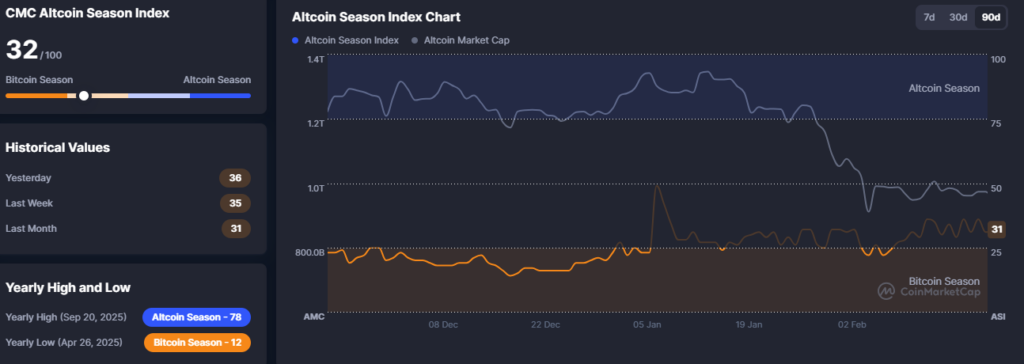Select the 30d time range
This screenshot has width=1024, height=364.
(x=957, y=17)
